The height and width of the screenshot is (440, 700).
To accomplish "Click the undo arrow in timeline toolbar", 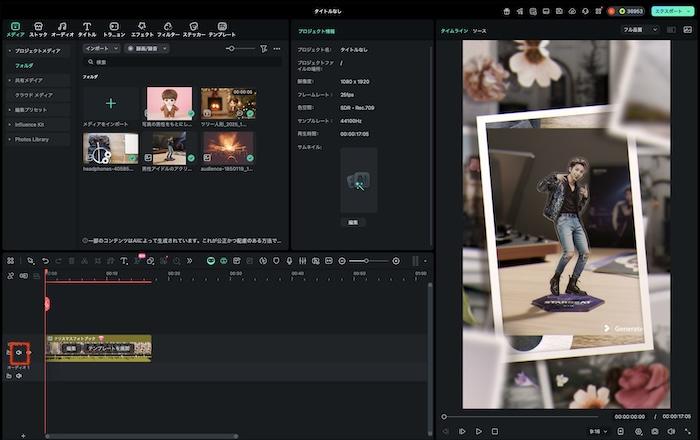I will (x=45, y=261).
